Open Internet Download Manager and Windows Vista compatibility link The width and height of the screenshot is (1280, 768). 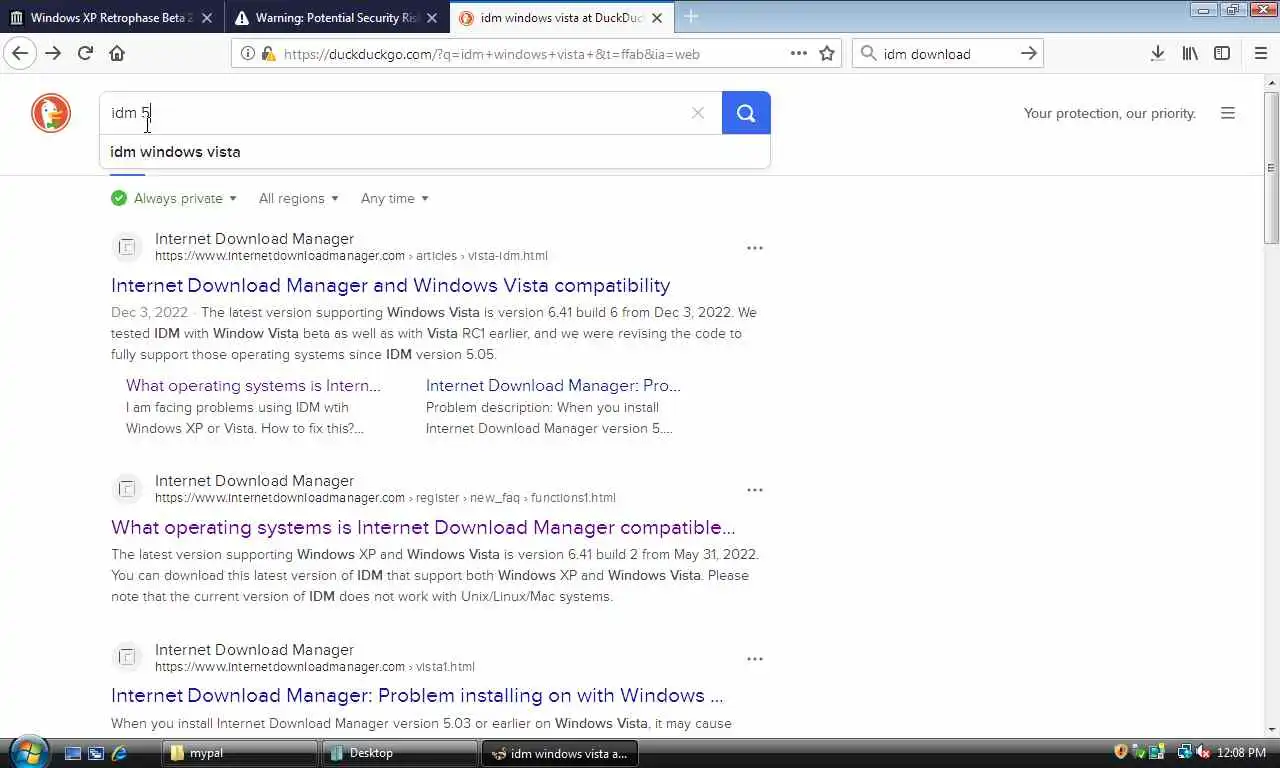pyautogui.click(x=390, y=285)
